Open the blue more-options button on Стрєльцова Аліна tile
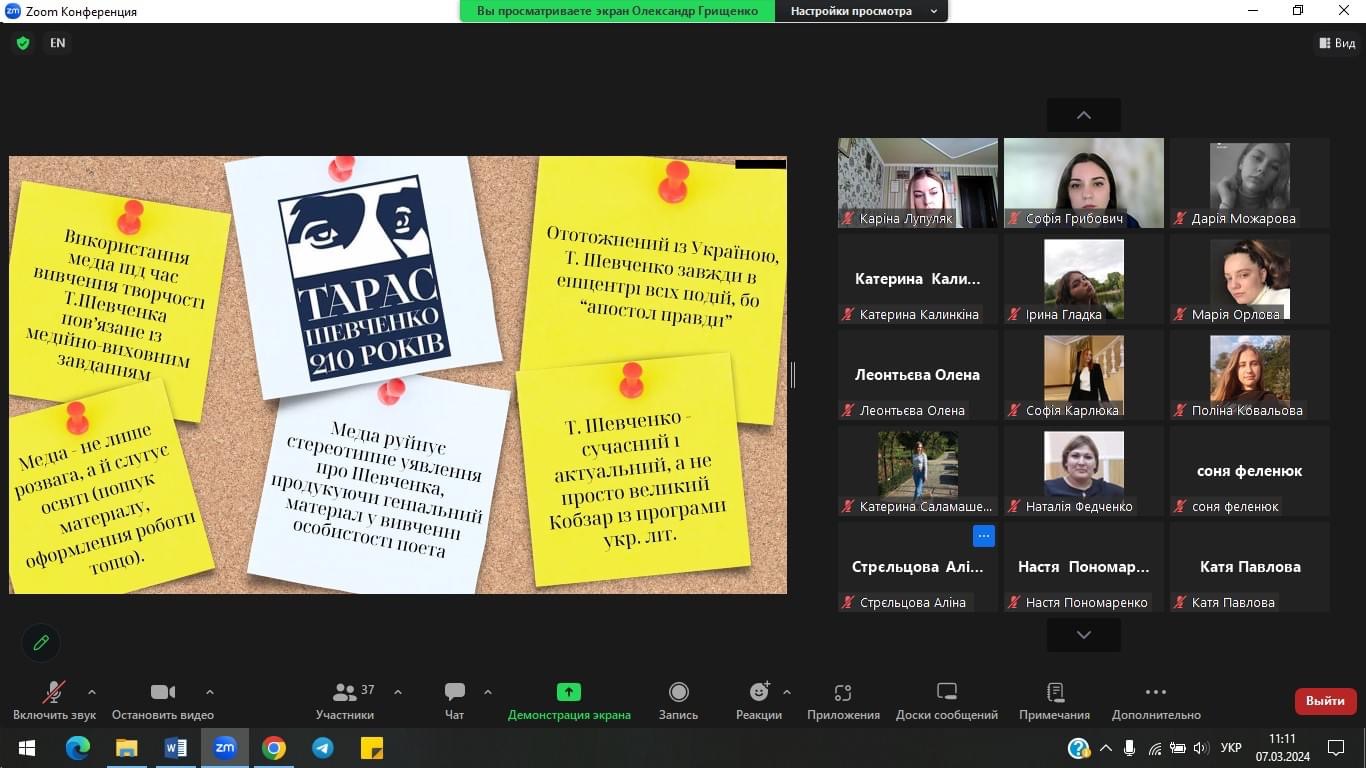The height and width of the screenshot is (768, 1366). coord(984,536)
